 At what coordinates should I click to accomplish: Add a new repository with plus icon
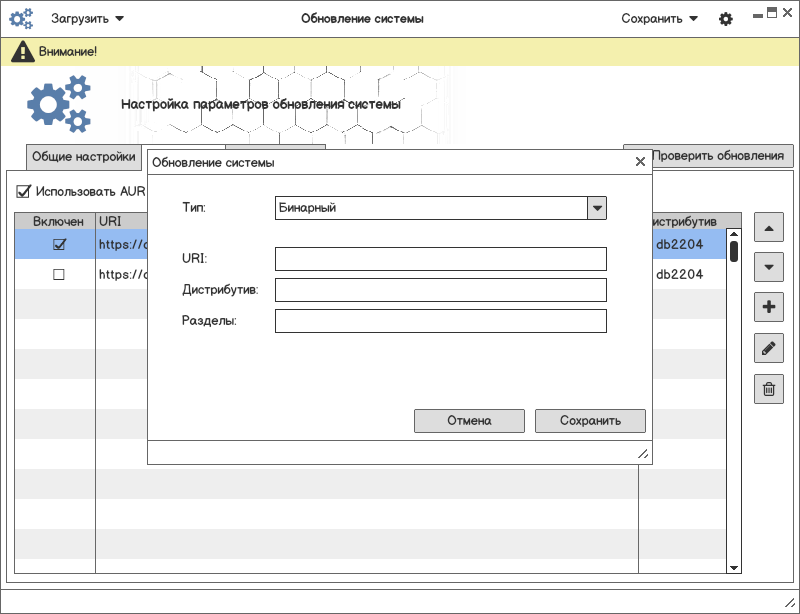pos(768,308)
